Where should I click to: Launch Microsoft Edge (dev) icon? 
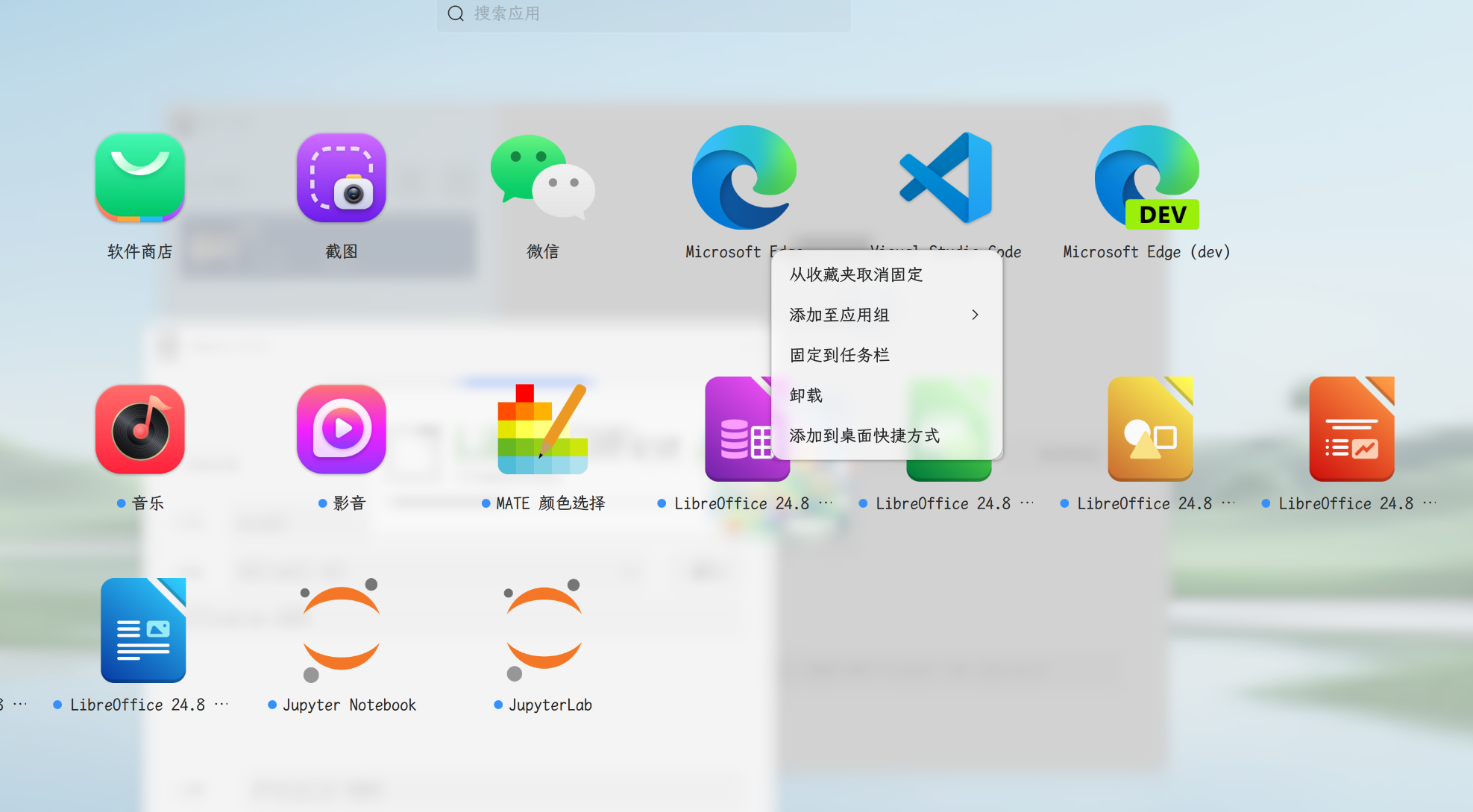point(1147,177)
